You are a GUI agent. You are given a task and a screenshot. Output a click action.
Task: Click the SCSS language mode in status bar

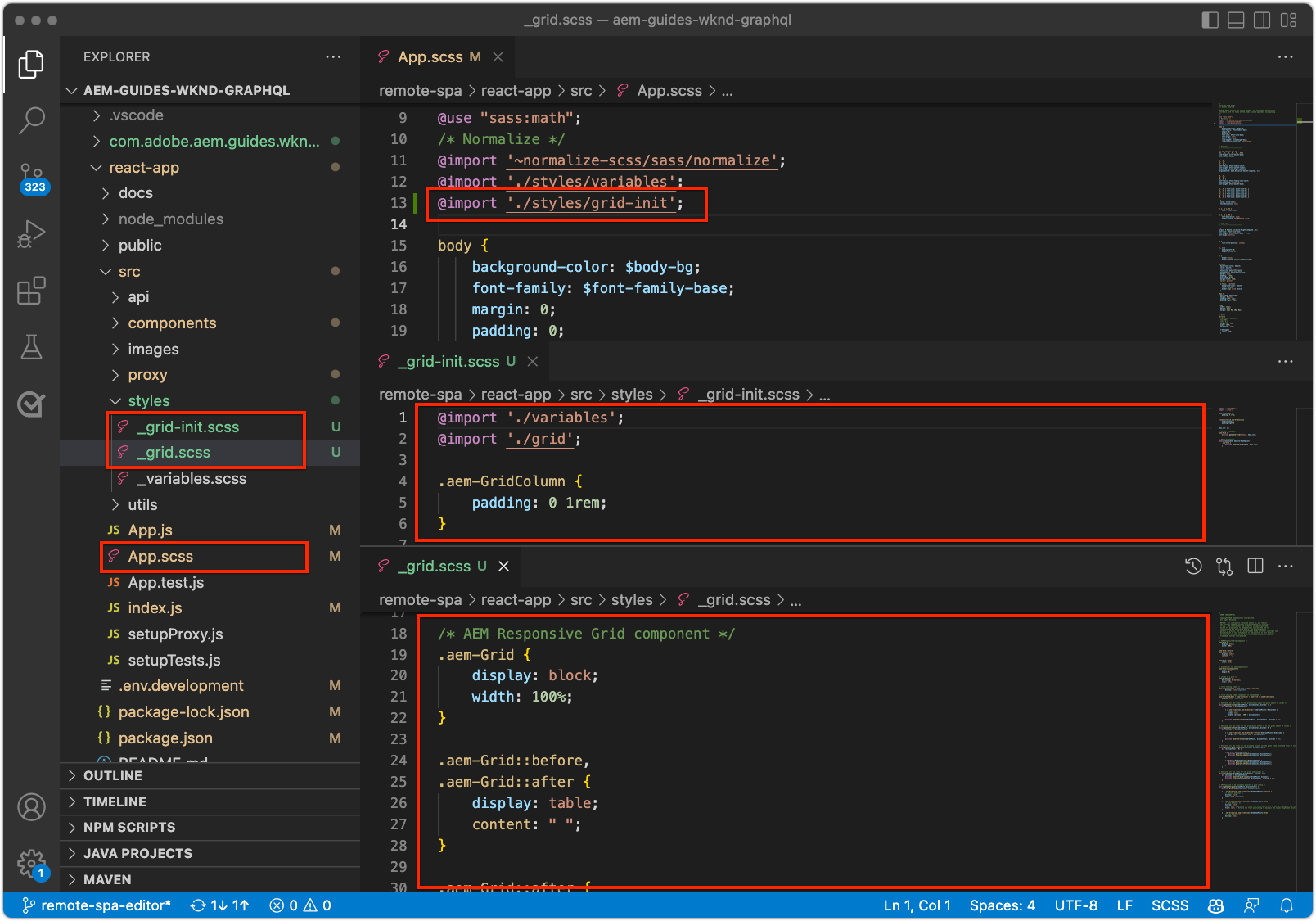[1170, 905]
